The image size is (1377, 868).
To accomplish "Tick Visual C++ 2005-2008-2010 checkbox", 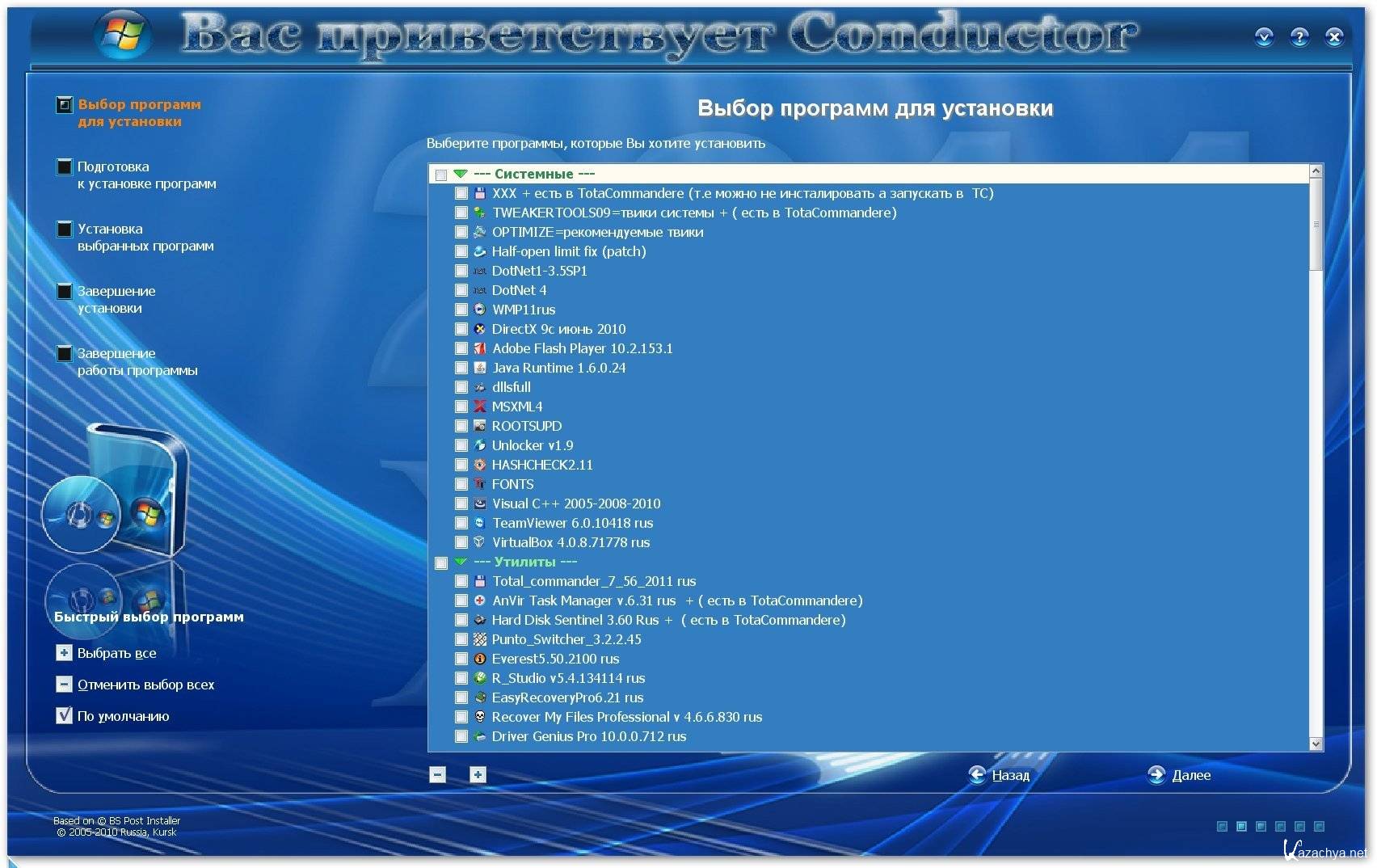I will point(461,504).
